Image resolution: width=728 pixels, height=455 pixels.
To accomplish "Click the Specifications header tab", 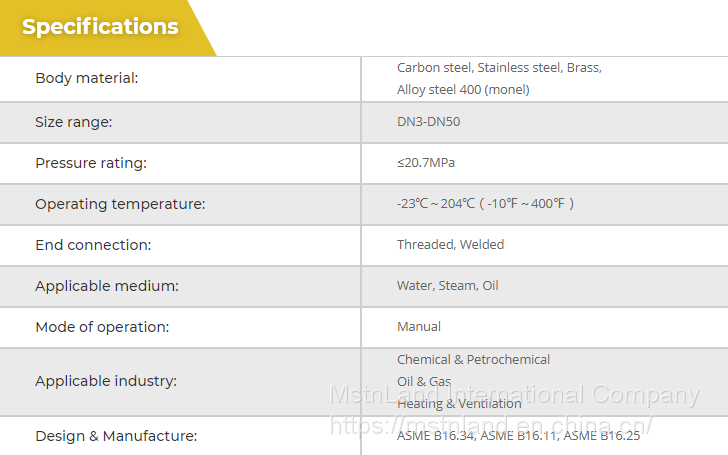I will 101,27.
